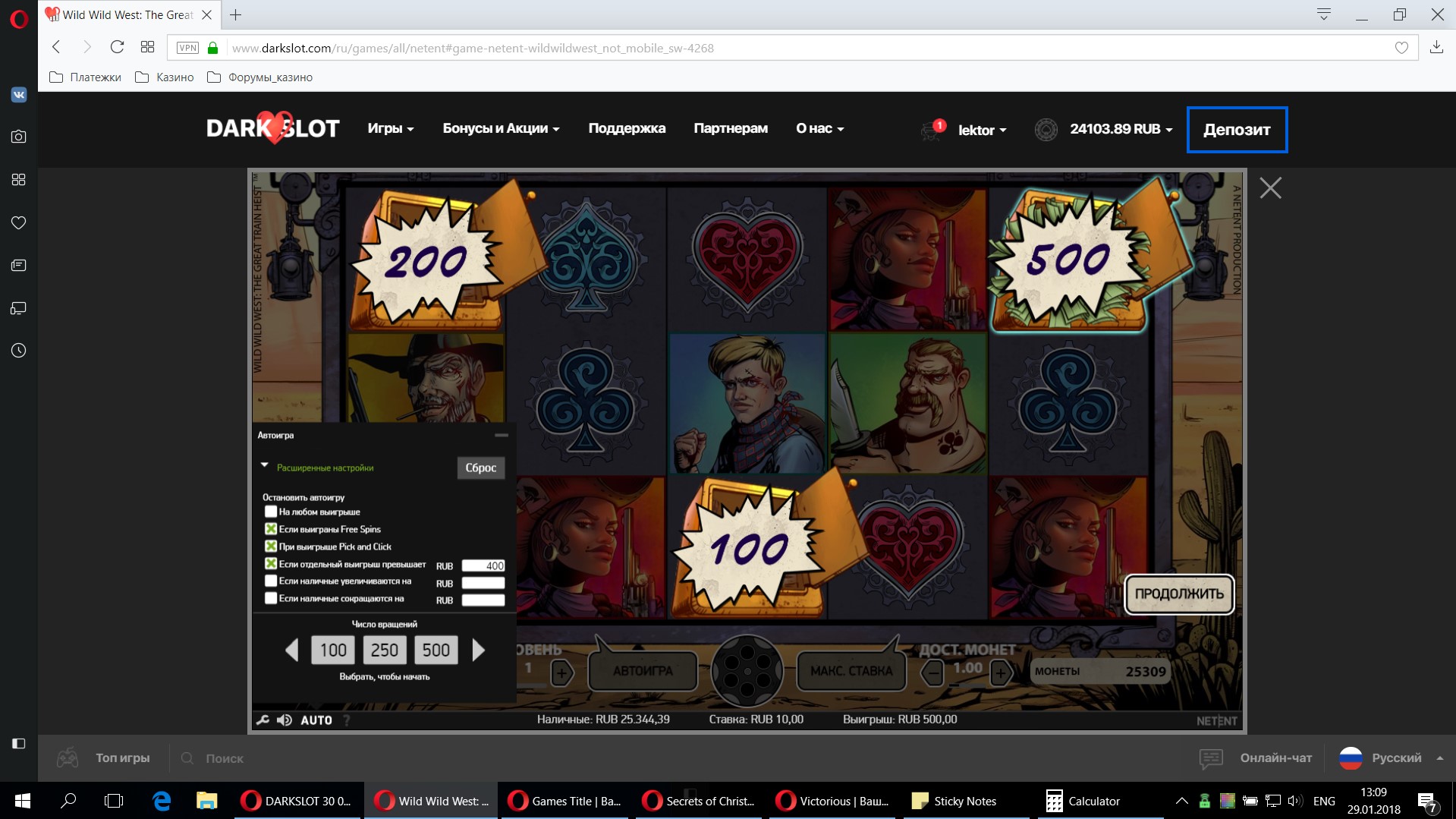Open lektor account dropdown

click(983, 131)
